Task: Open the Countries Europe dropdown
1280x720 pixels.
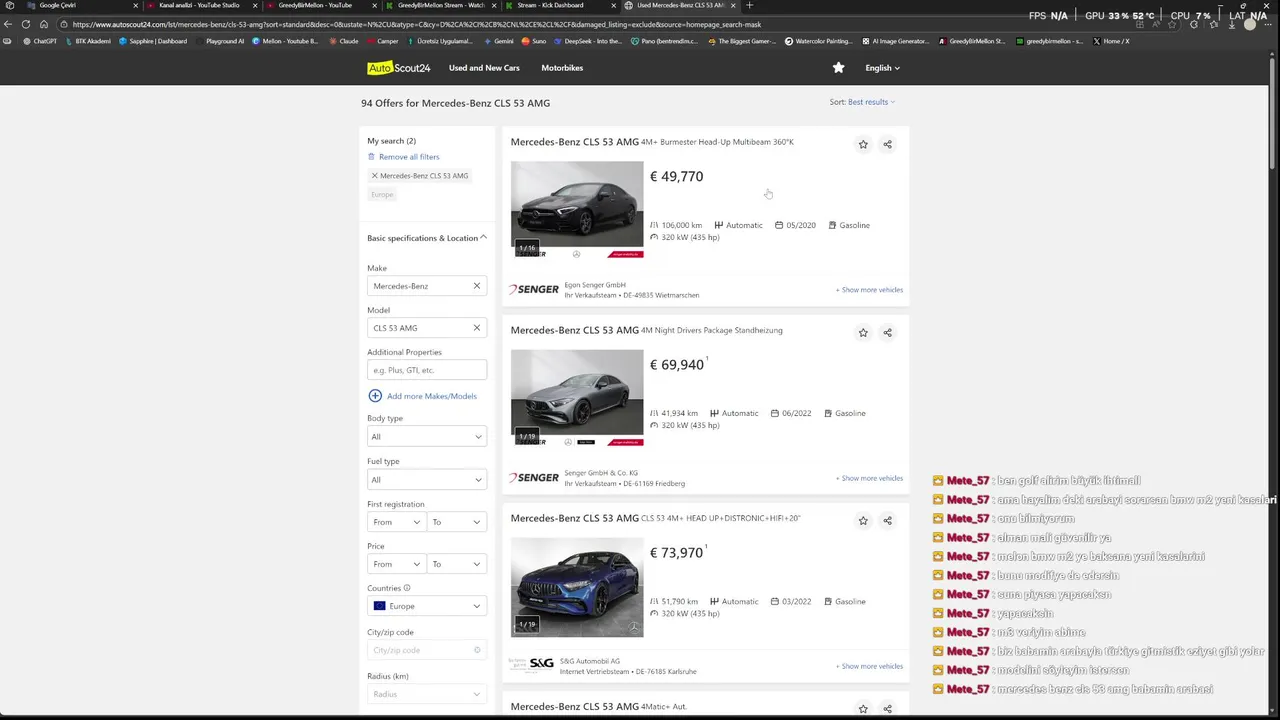Action: (427, 606)
